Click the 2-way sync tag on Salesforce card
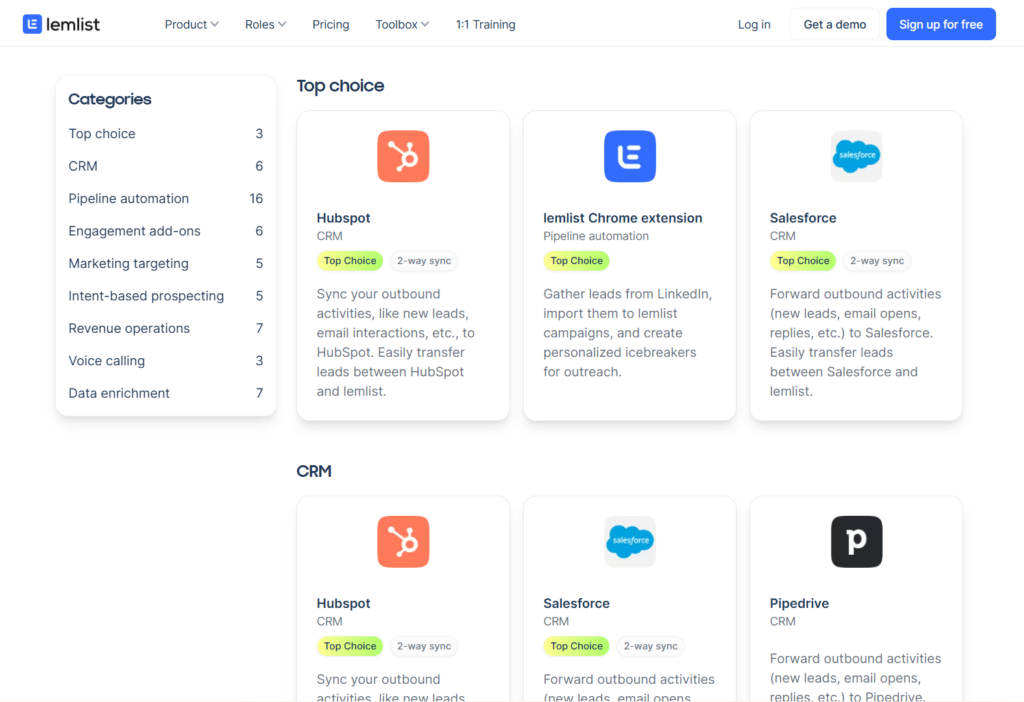Viewport: 1024px width, 702px height. (876, 260)
